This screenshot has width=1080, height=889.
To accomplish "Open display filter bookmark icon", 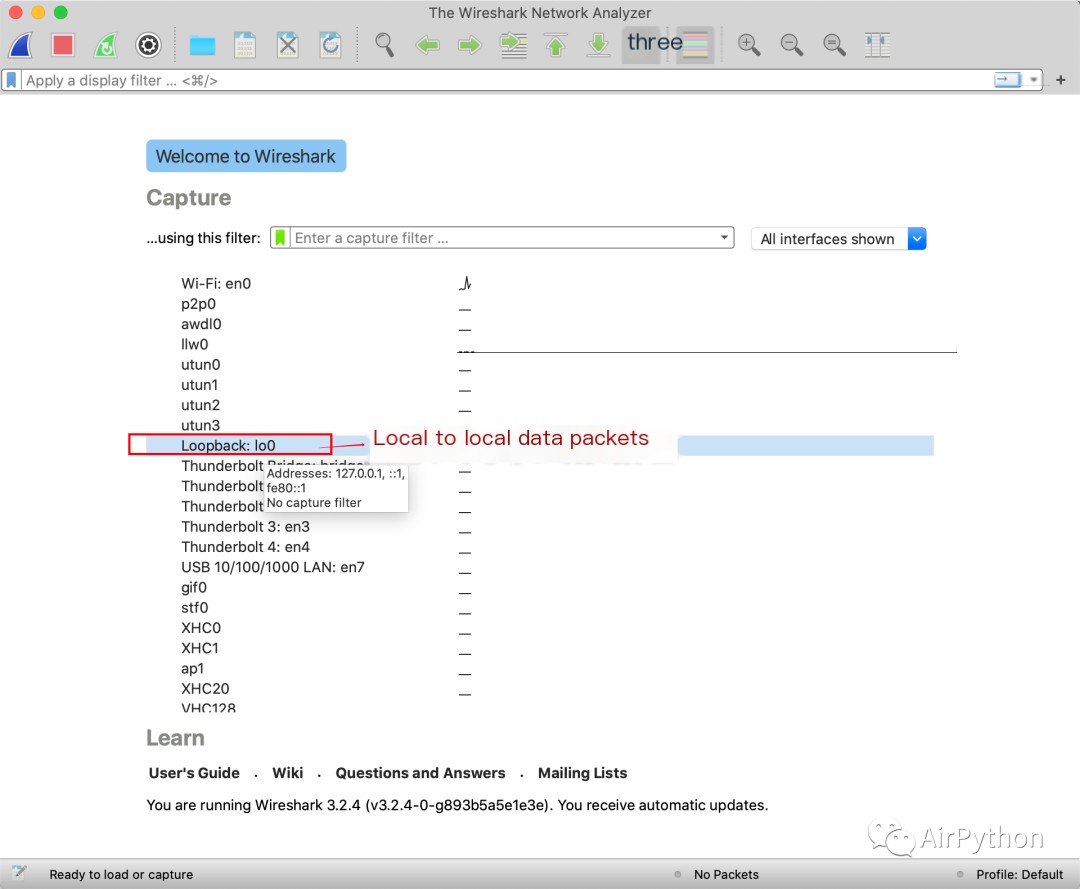I will point(11,81).
